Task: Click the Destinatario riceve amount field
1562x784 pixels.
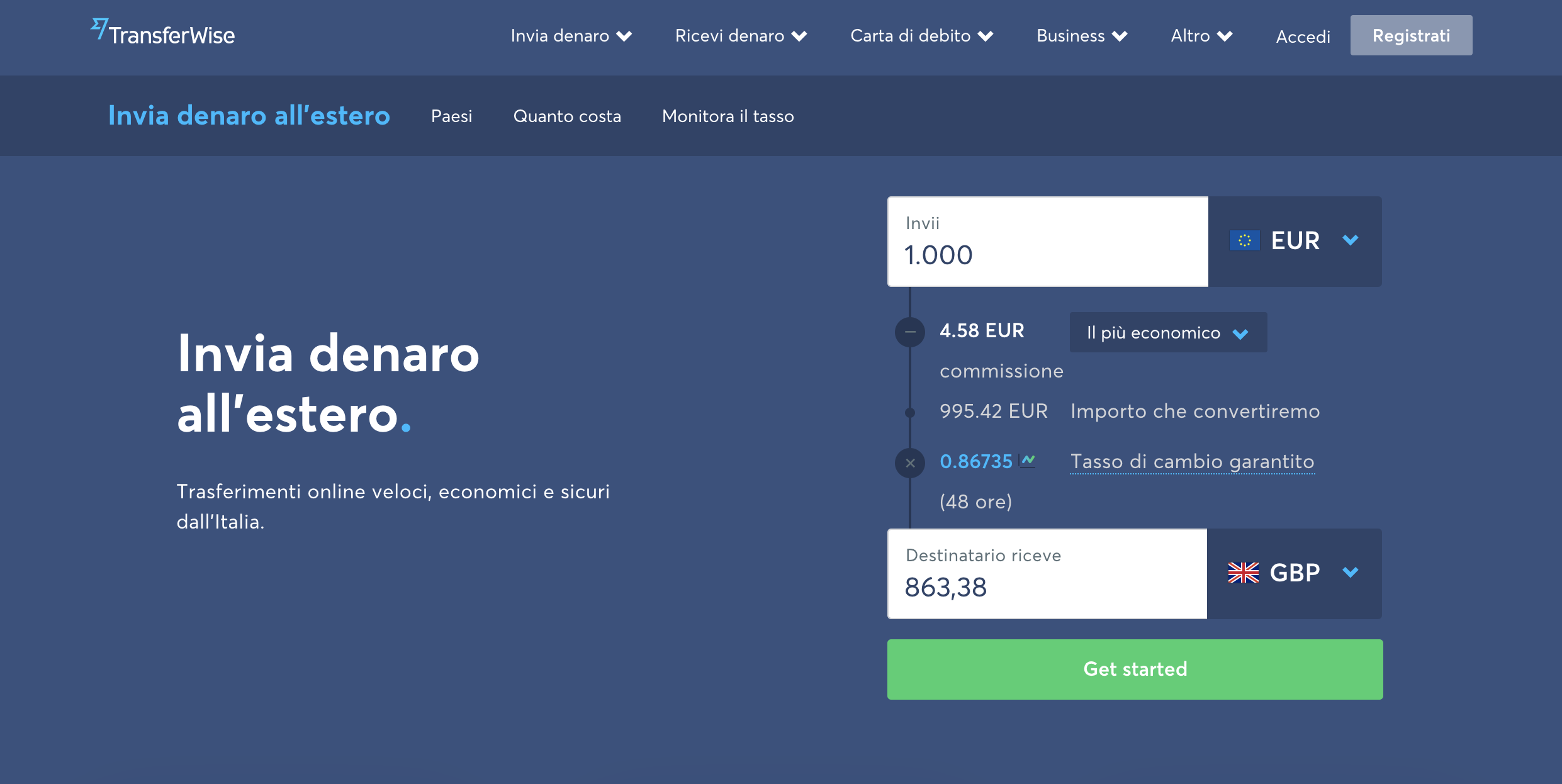Action: (x=1047, y=574)
